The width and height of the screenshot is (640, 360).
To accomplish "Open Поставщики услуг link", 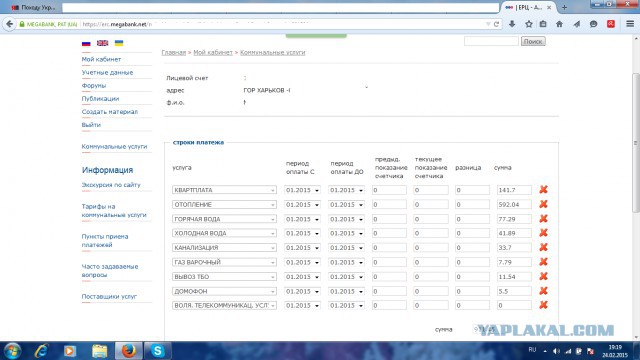I will coord(109,296).
